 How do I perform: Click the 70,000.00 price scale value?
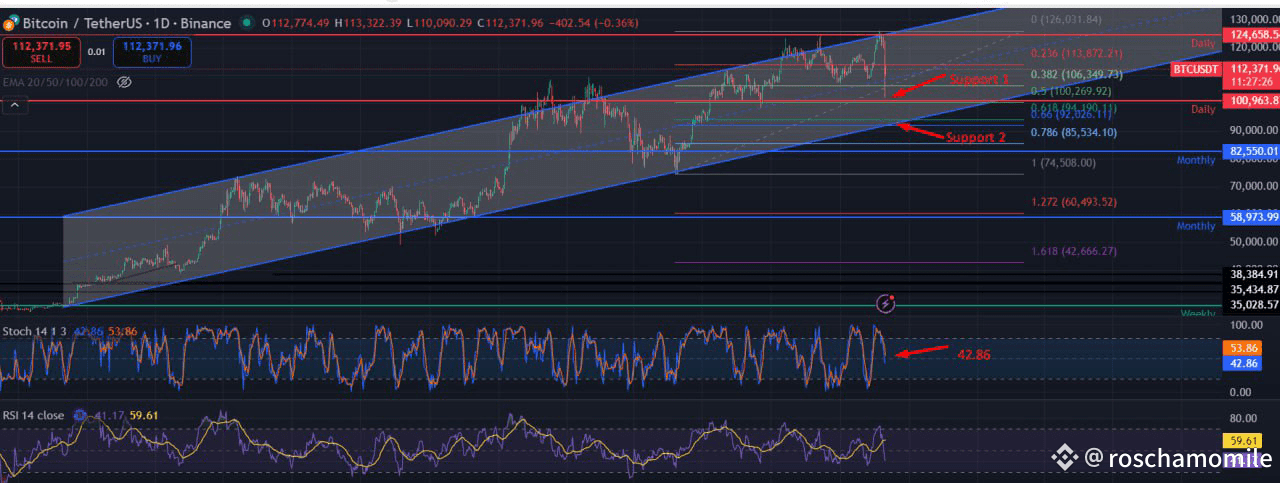1252,186
